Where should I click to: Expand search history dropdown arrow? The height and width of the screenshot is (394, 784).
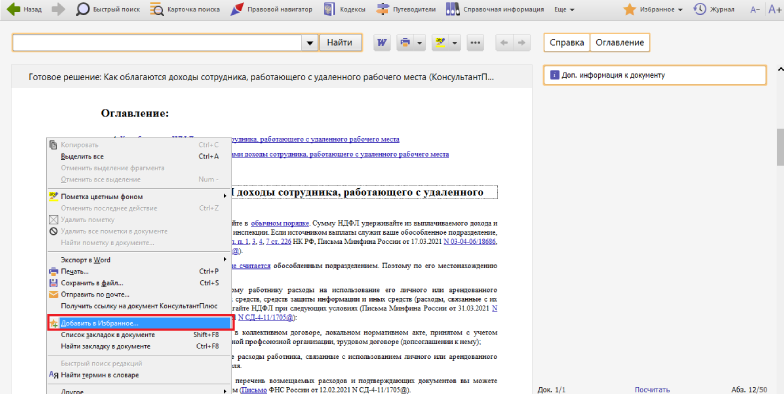pos(310,43)
